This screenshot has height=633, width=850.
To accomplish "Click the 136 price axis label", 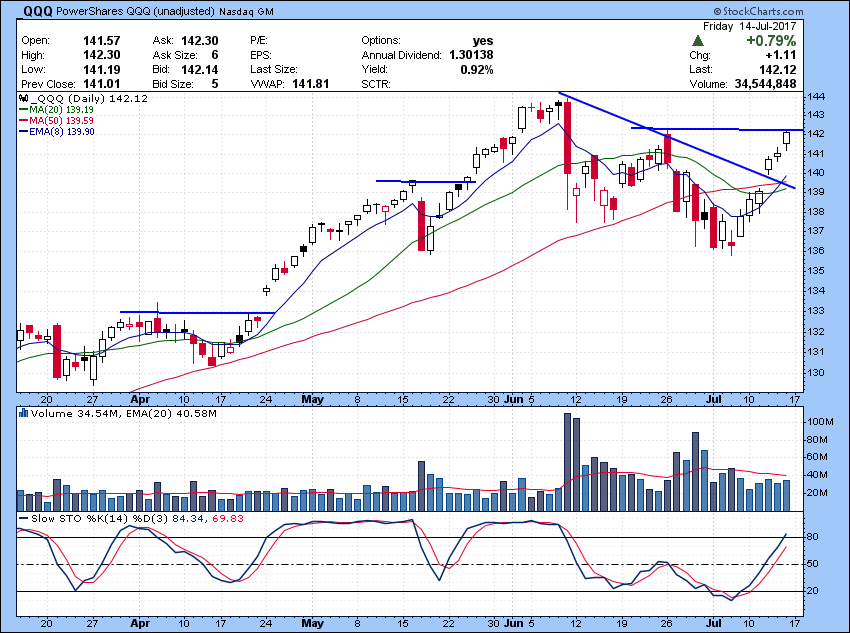I will click(x=816, y=251).
